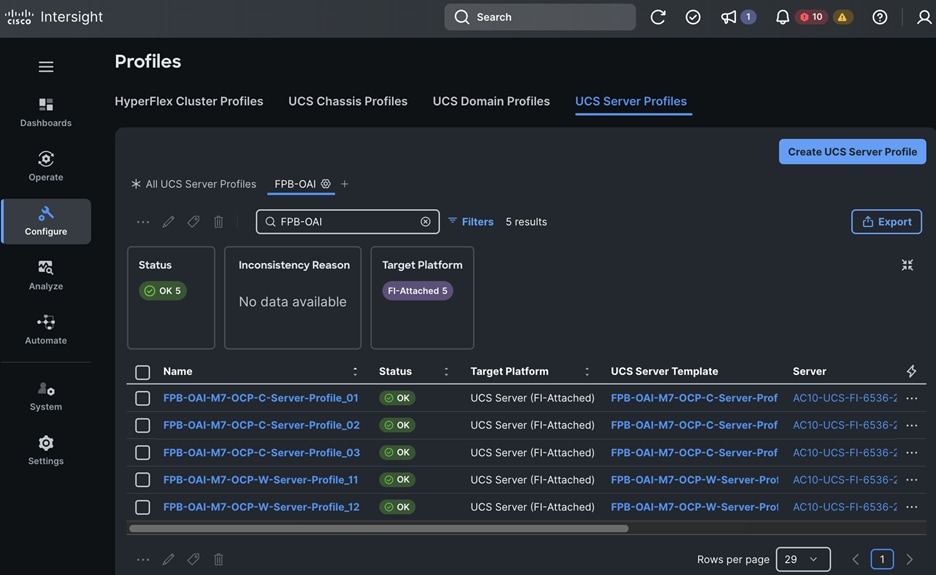This screenshot has height=575, width=936.
Task: Select Configure in the sidebar
Action: coord(46,222)
